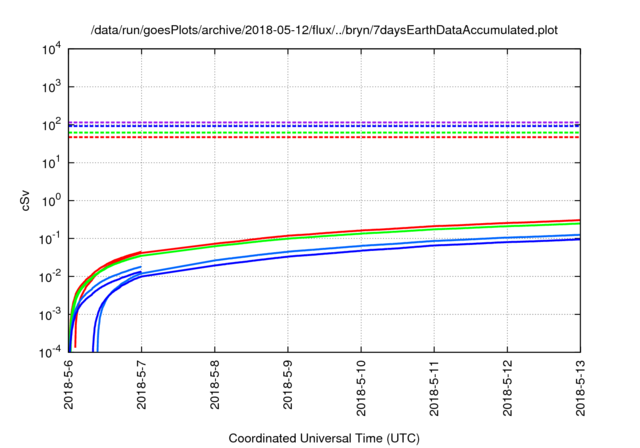Click the 10^3 y-axis tick label
The width and height of the screenshot is (640, 448).
point(52,87)
